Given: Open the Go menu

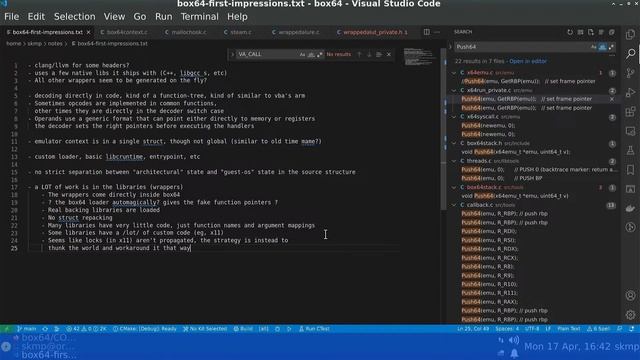Looking at the screenshot, I should point(140,17).
